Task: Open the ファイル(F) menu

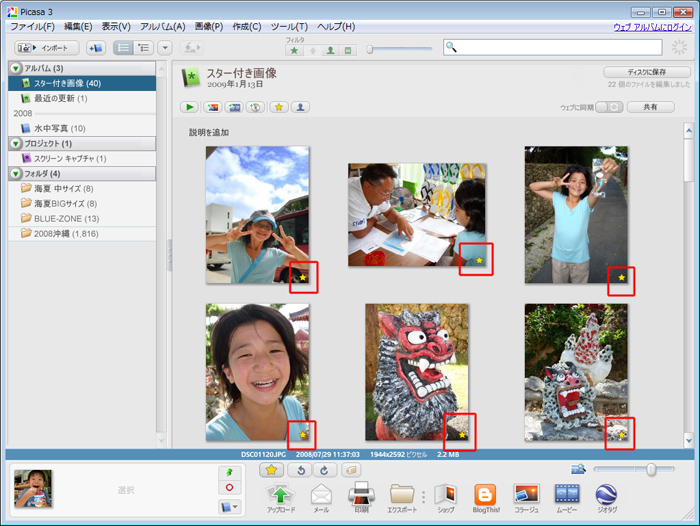Action: [33, 27]
